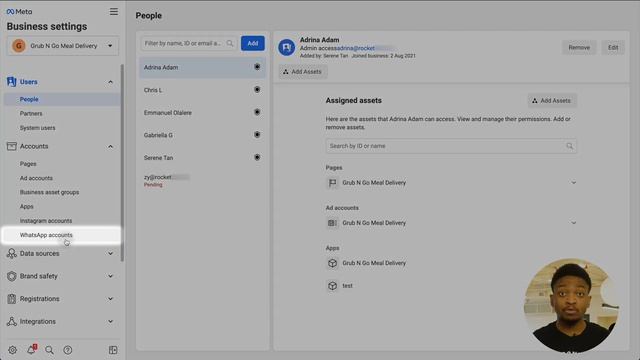
Task: Click Add Assets below Adrina's profile
Action: point(302,72)
